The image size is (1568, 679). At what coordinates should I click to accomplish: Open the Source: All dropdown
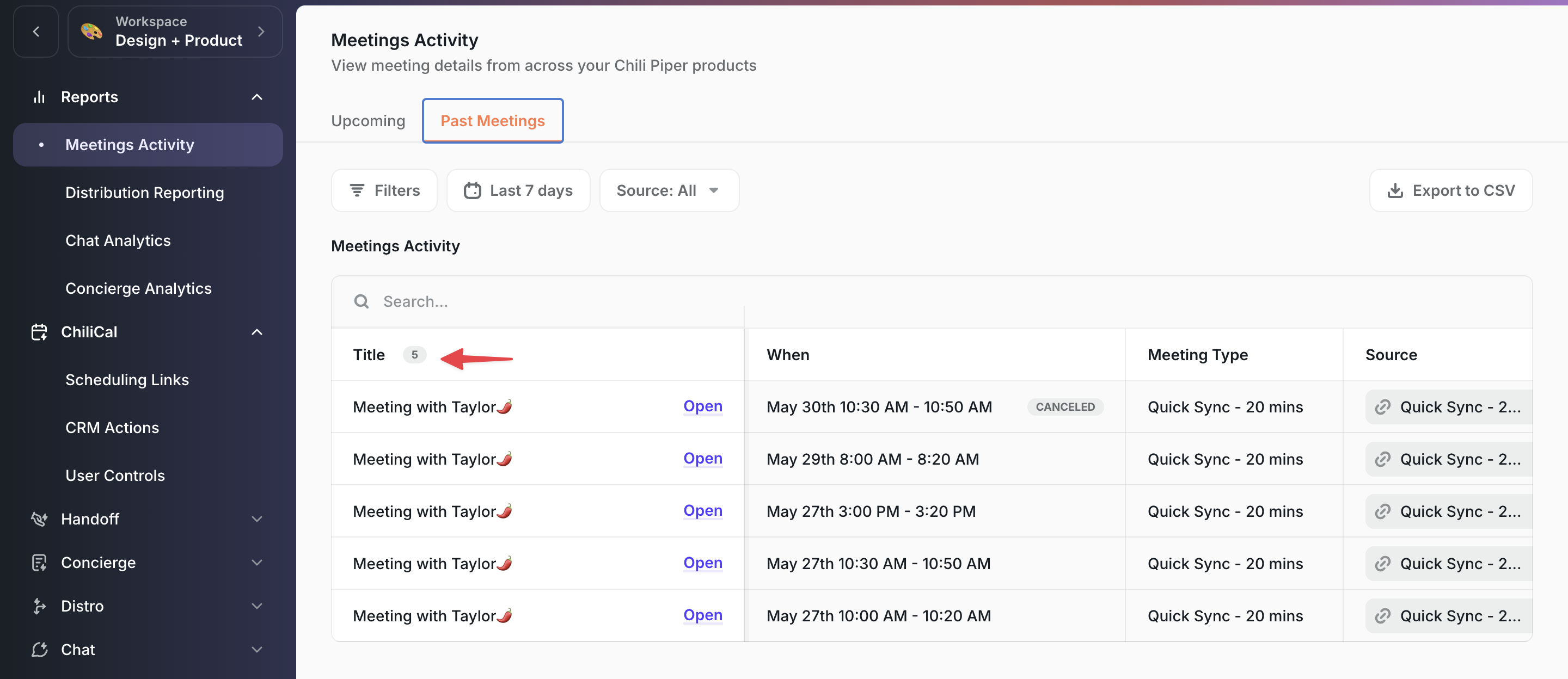(x=669, y=190)
